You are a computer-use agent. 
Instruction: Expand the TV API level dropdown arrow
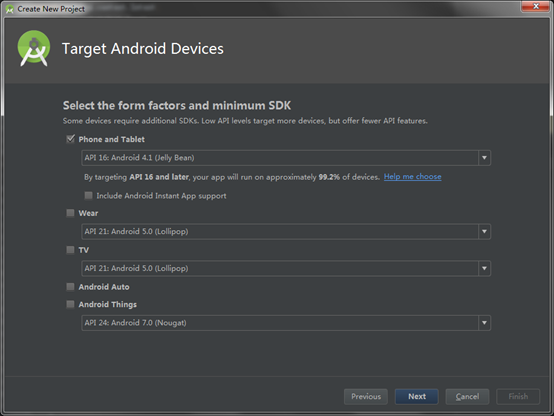[484, 268]
